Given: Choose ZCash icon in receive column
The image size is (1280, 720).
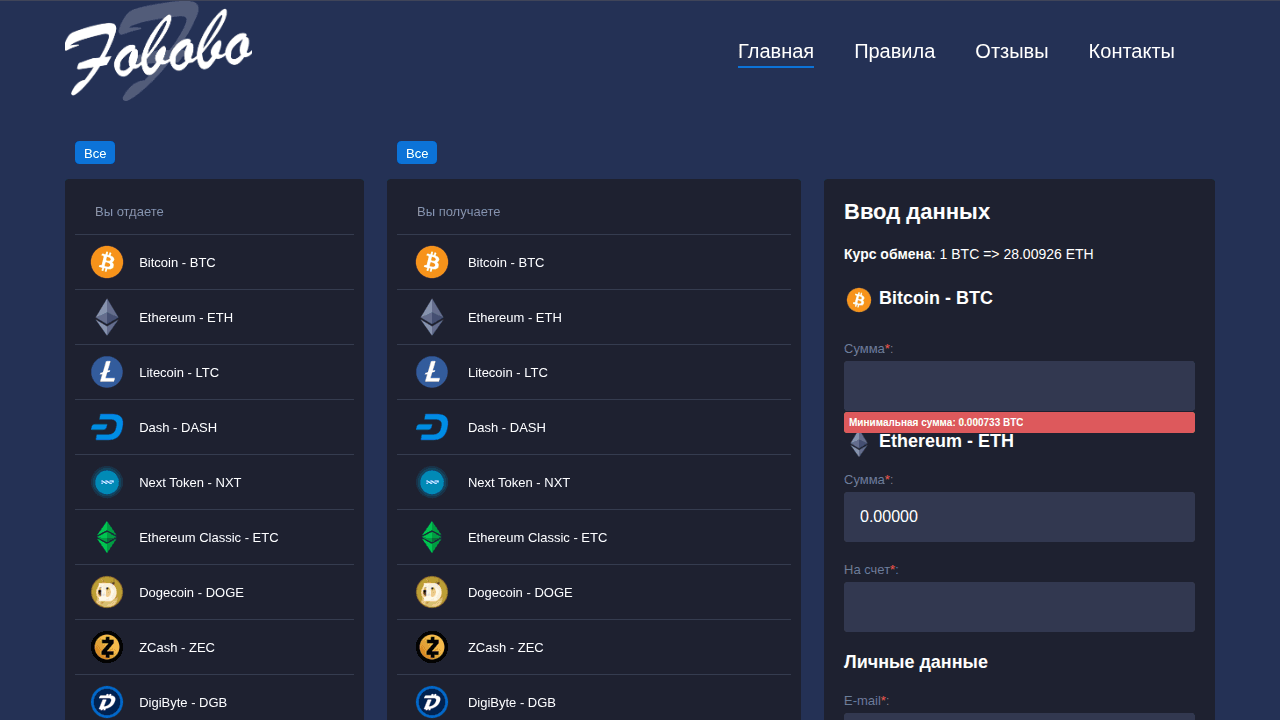Looking at the screenshot, I should (432, 647).
